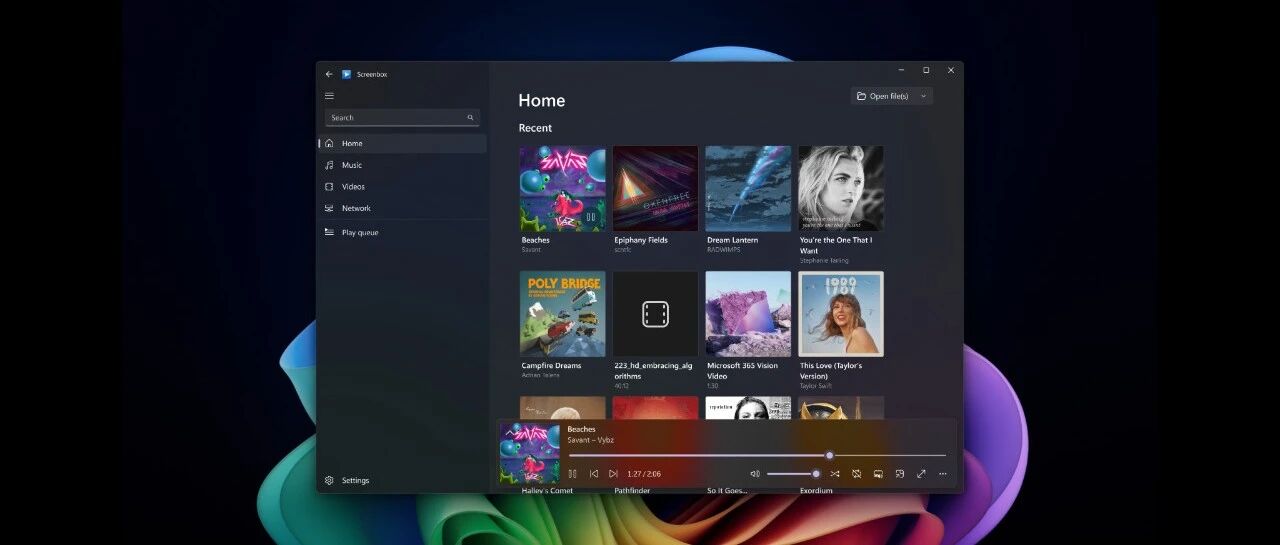Open This Love (Taylor's Version) cover
Screen dimensions: 1280x545
pyautogui.click(x=841, y=314)
